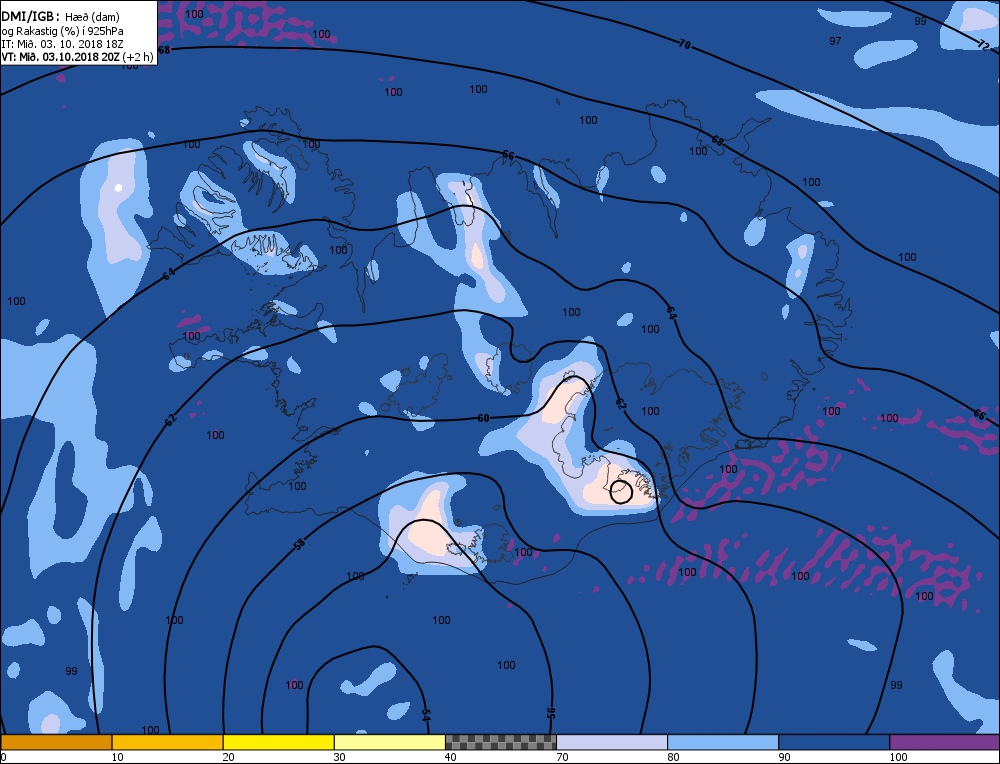Click the contour label '58'
Viewport: 1000px width, 764px height.
pos(299,544)
